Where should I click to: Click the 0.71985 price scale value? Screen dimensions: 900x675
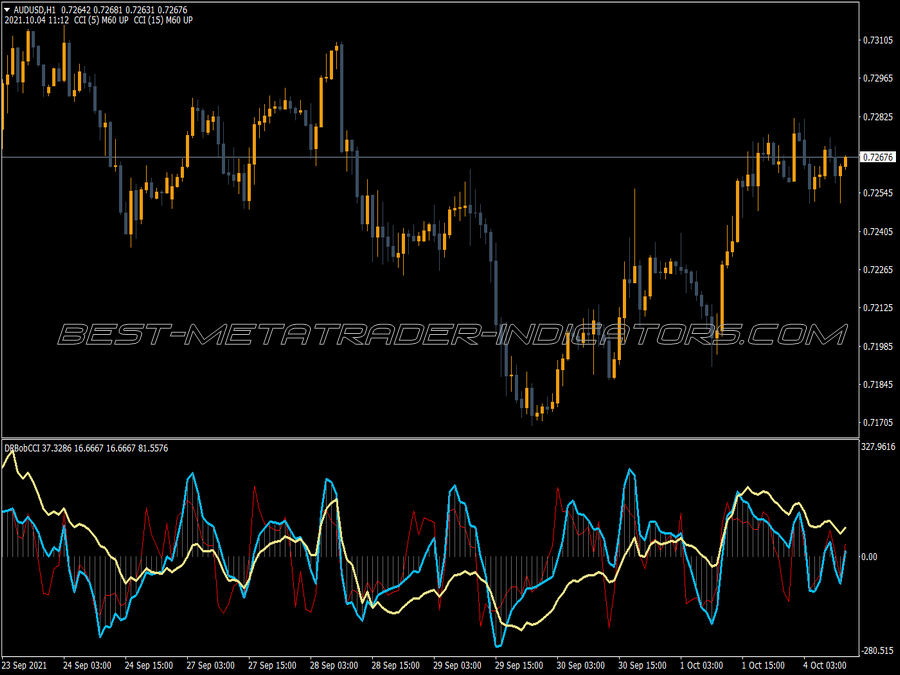878,347
